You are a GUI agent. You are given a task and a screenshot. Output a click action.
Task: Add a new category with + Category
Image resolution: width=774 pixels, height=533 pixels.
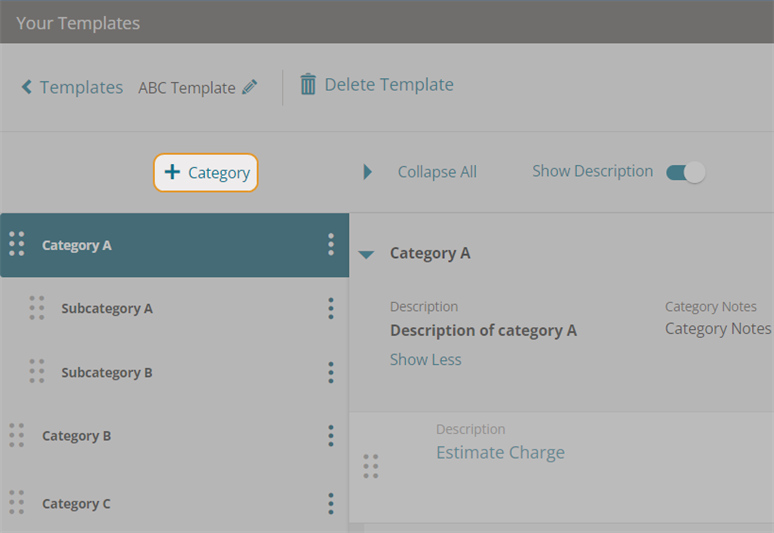[206, 173]
